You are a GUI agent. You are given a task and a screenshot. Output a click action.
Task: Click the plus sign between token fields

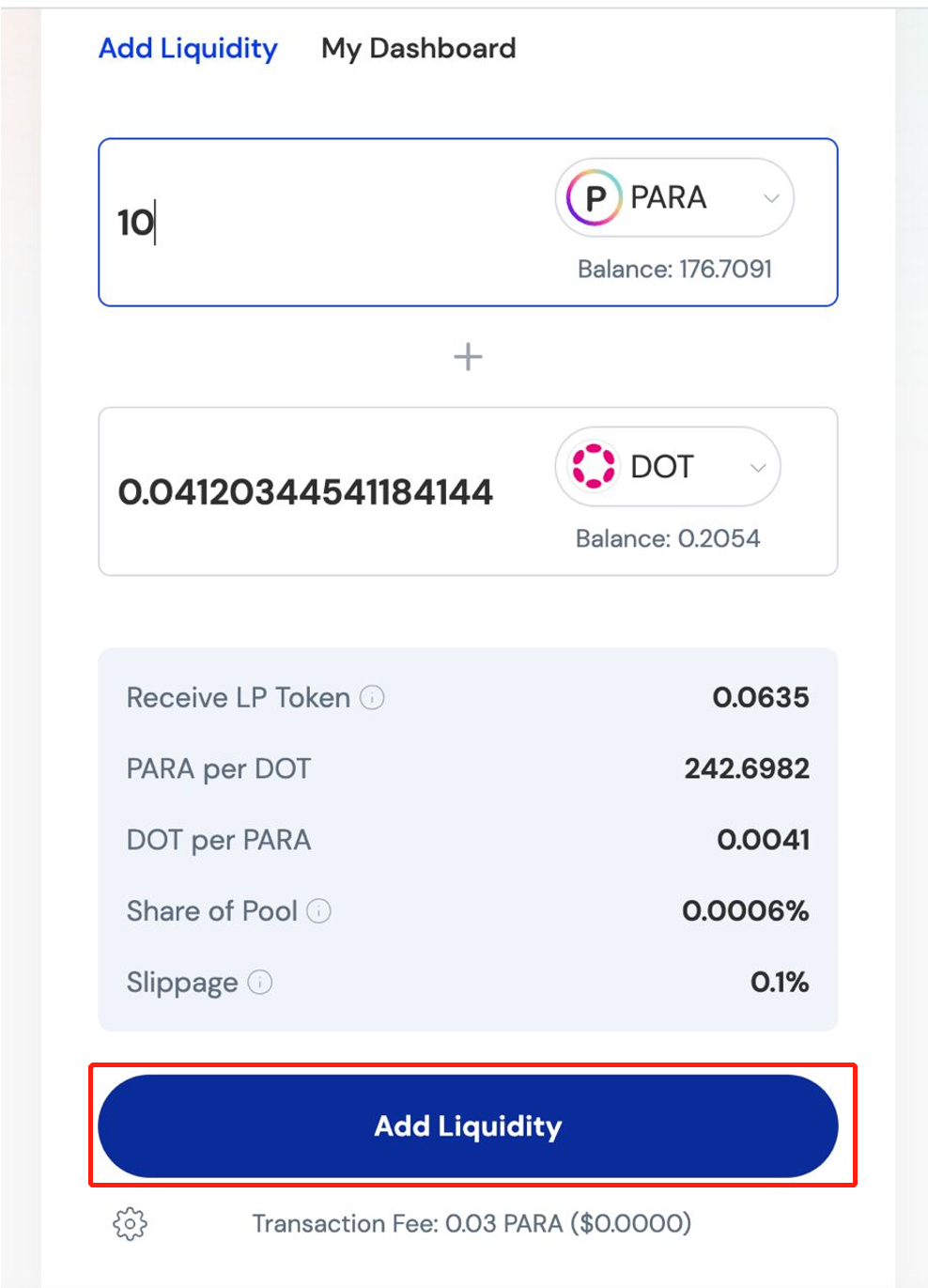pyautogui.click(x=468, y=357)
